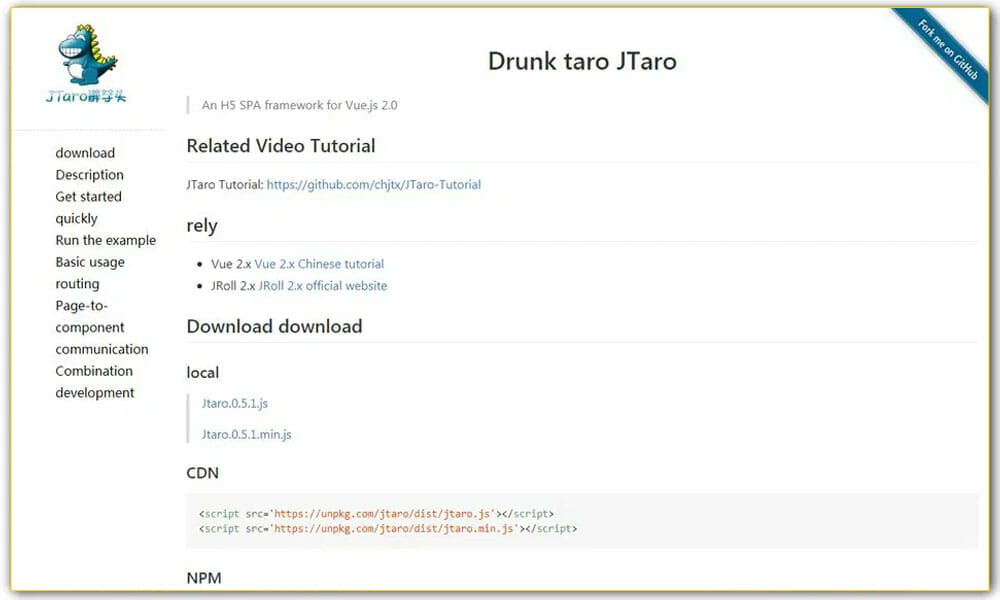
Task: Select Get started quickly sidebar link
Action: point(88,207)
